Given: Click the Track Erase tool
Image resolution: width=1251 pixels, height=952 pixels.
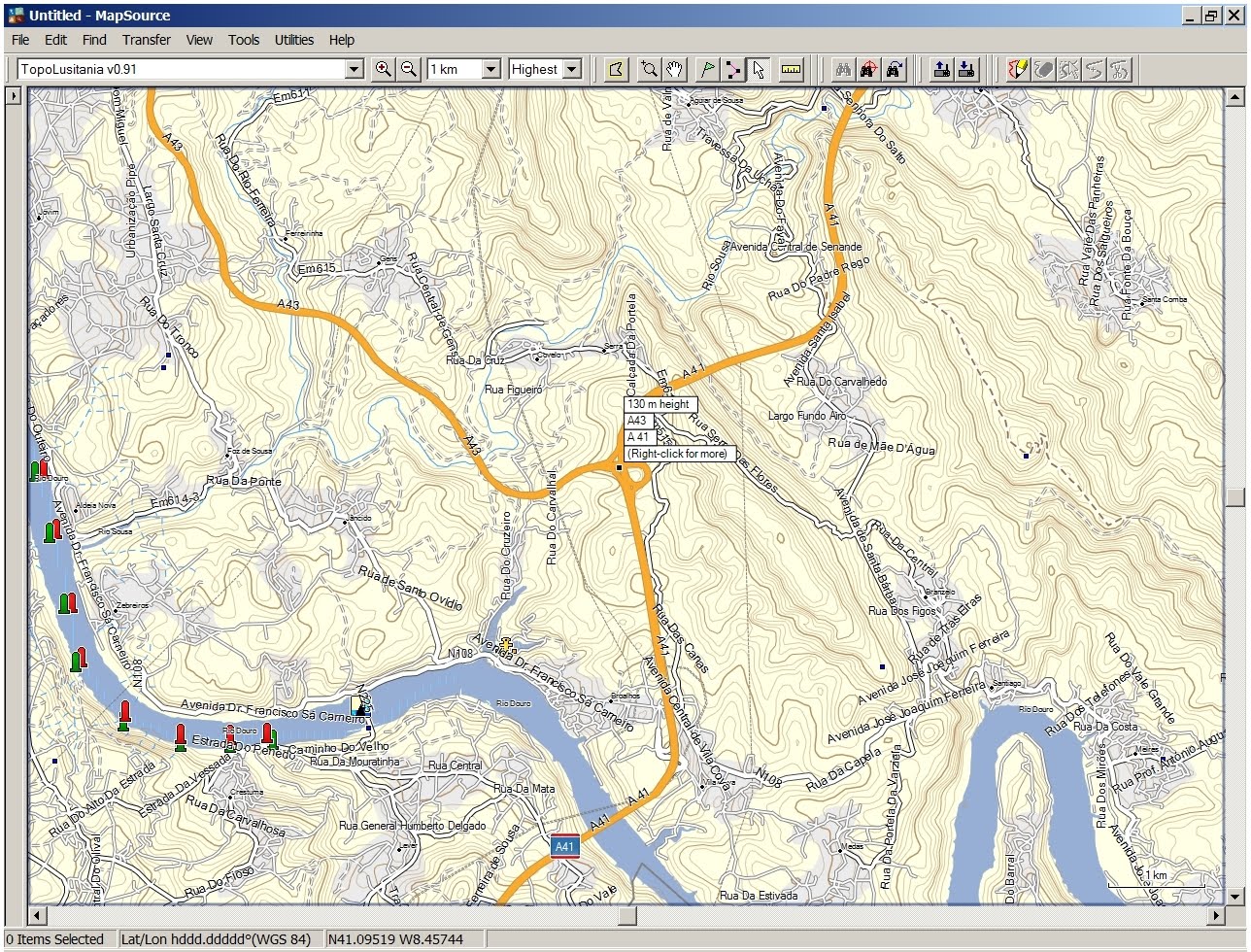Looking at the screenshot, I should tap(1043, 69).
